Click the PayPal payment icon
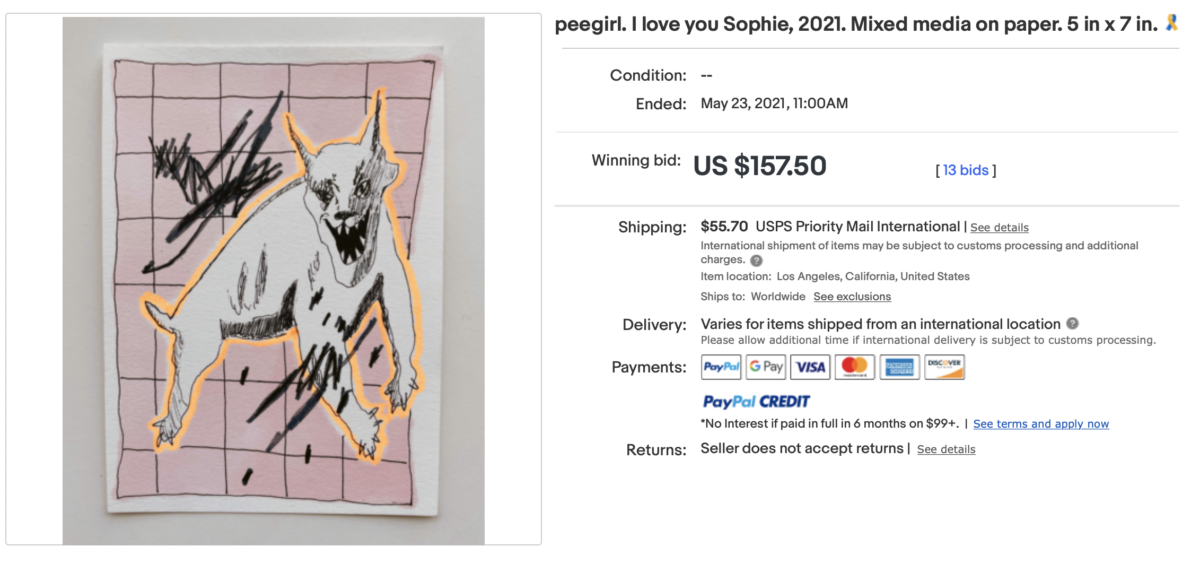This screenshot has width=1200, height=564. (x=721, y=367)
